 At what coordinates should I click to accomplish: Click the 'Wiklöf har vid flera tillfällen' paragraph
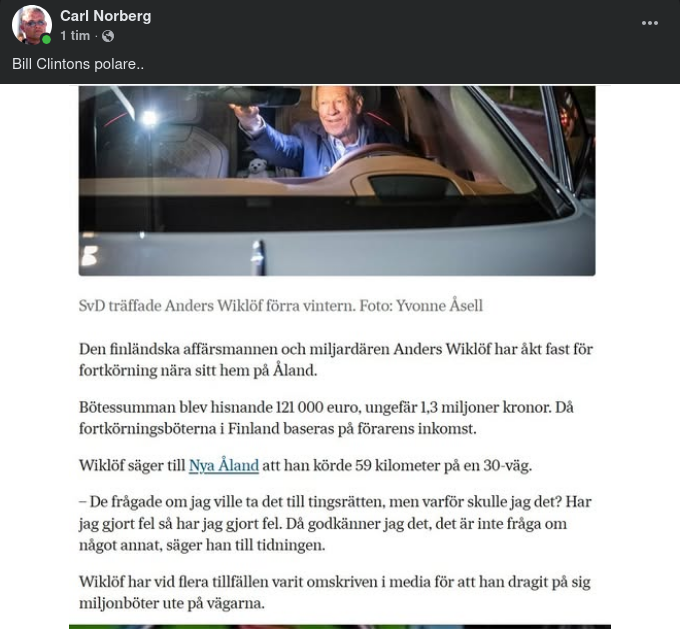tap(334, 592)
